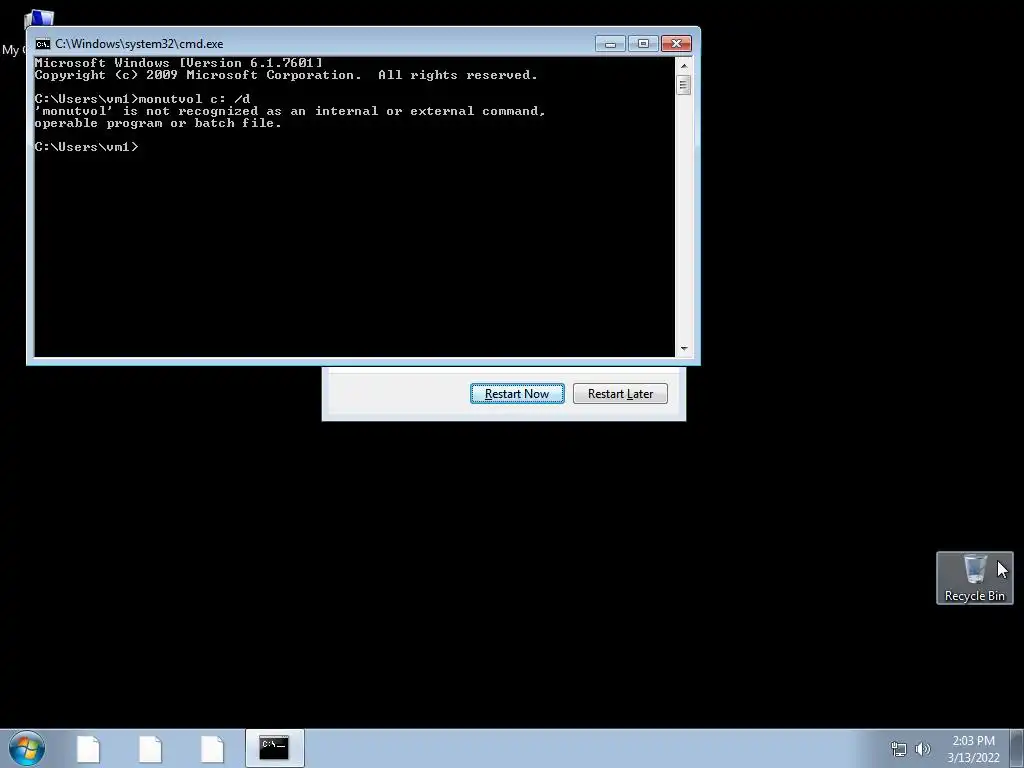Click the cmd scrollbar up arrow
This screenshot has height=768, width=1024.
(x=684, y=66)
